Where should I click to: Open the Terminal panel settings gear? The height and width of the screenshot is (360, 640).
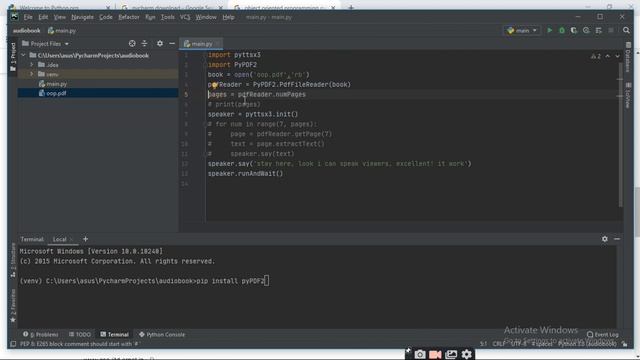(x=604, y=239)
